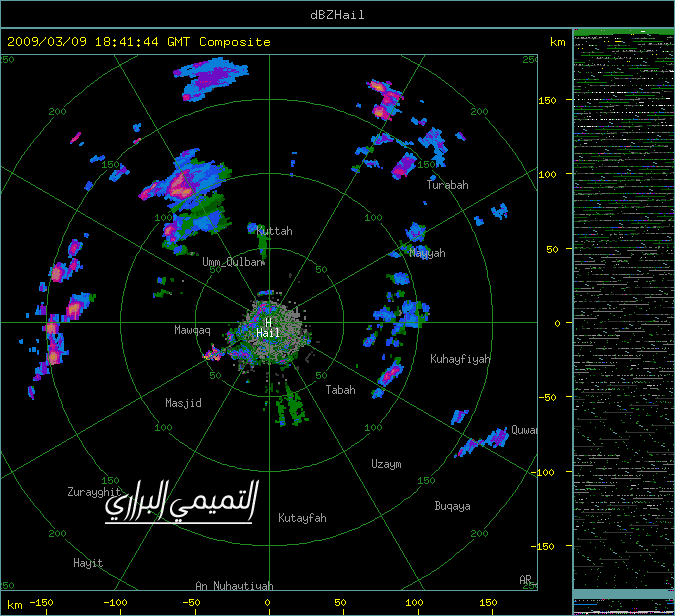The height and width of the screenshot is (616, 675).
Task: Click the Hayit city label
Action: pos(88,563)
